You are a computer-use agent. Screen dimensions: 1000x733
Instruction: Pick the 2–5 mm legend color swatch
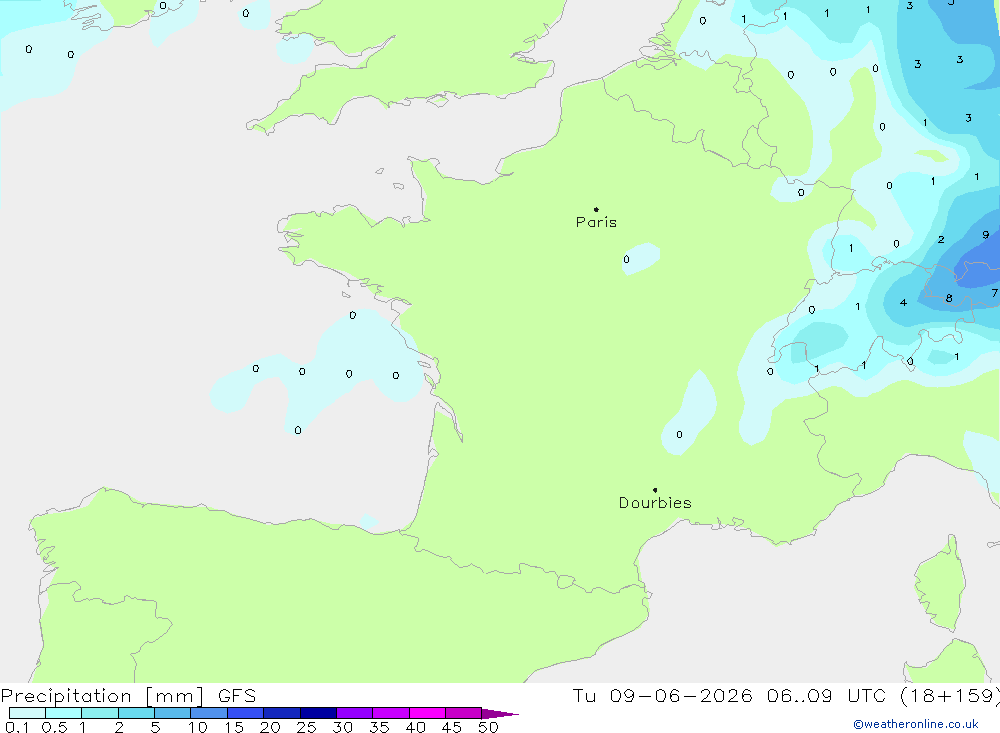[136, 713]
